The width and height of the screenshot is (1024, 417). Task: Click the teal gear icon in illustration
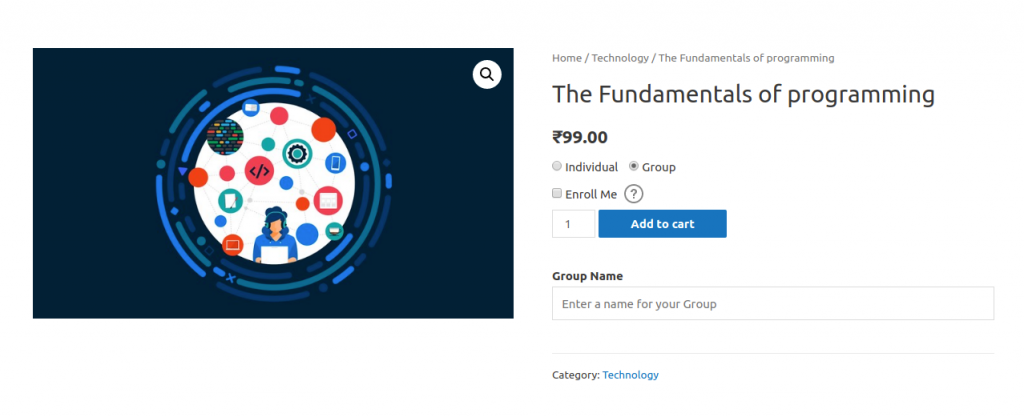click(297, 153)
